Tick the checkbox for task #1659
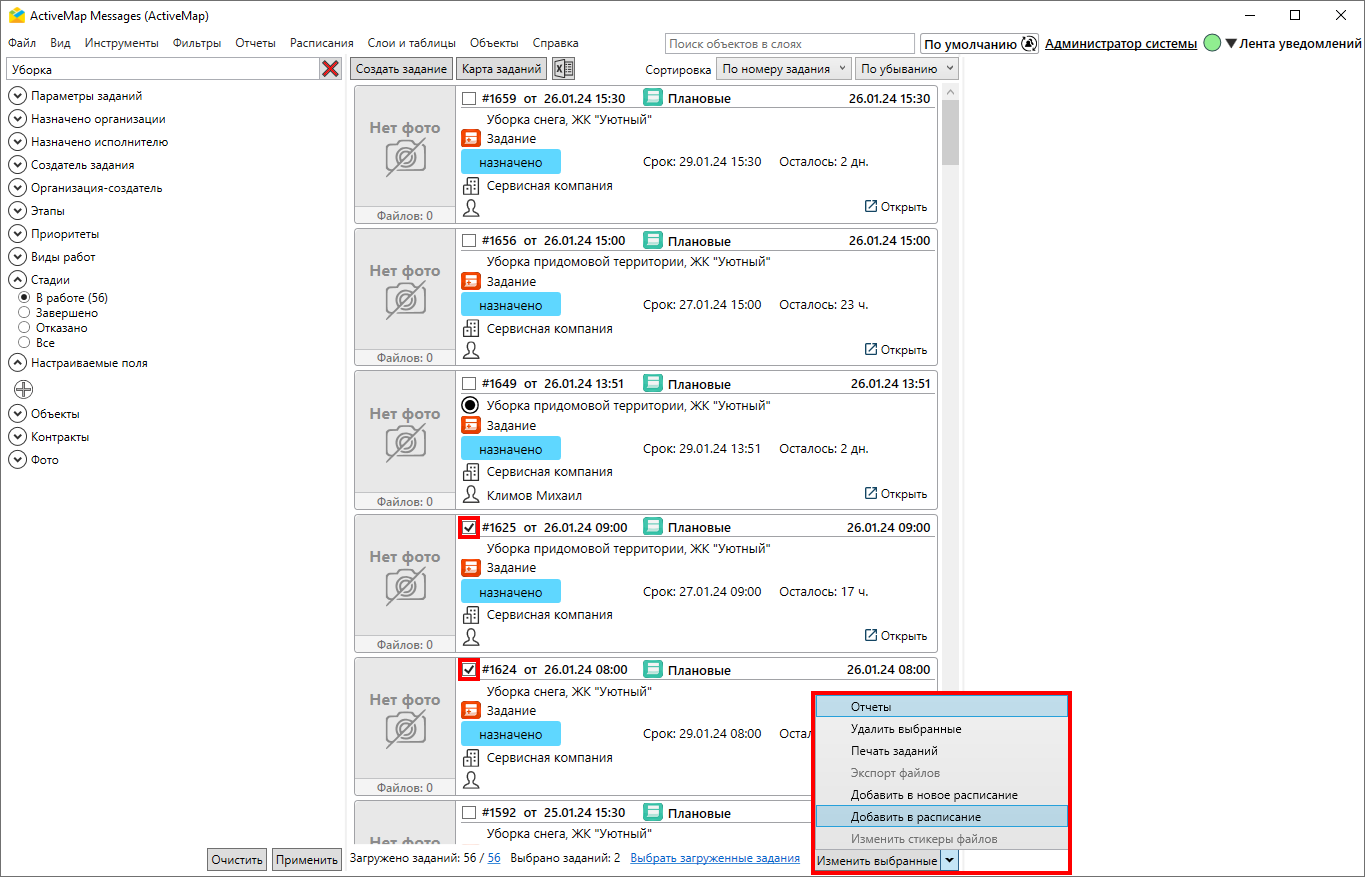 tap(469, 98)
